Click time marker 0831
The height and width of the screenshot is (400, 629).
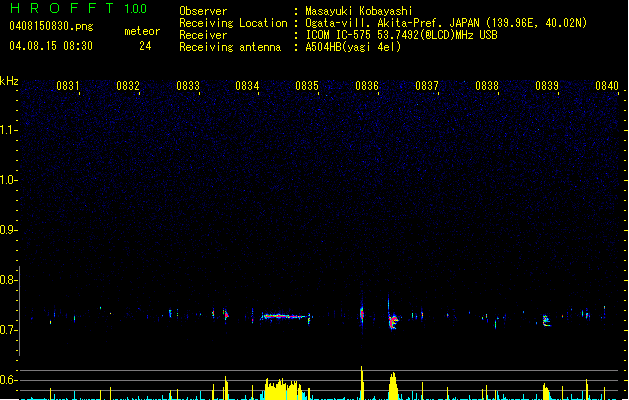click(67, 86)
